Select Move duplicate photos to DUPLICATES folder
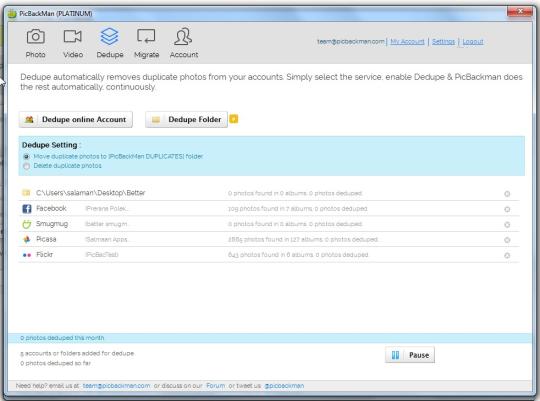 26,156
